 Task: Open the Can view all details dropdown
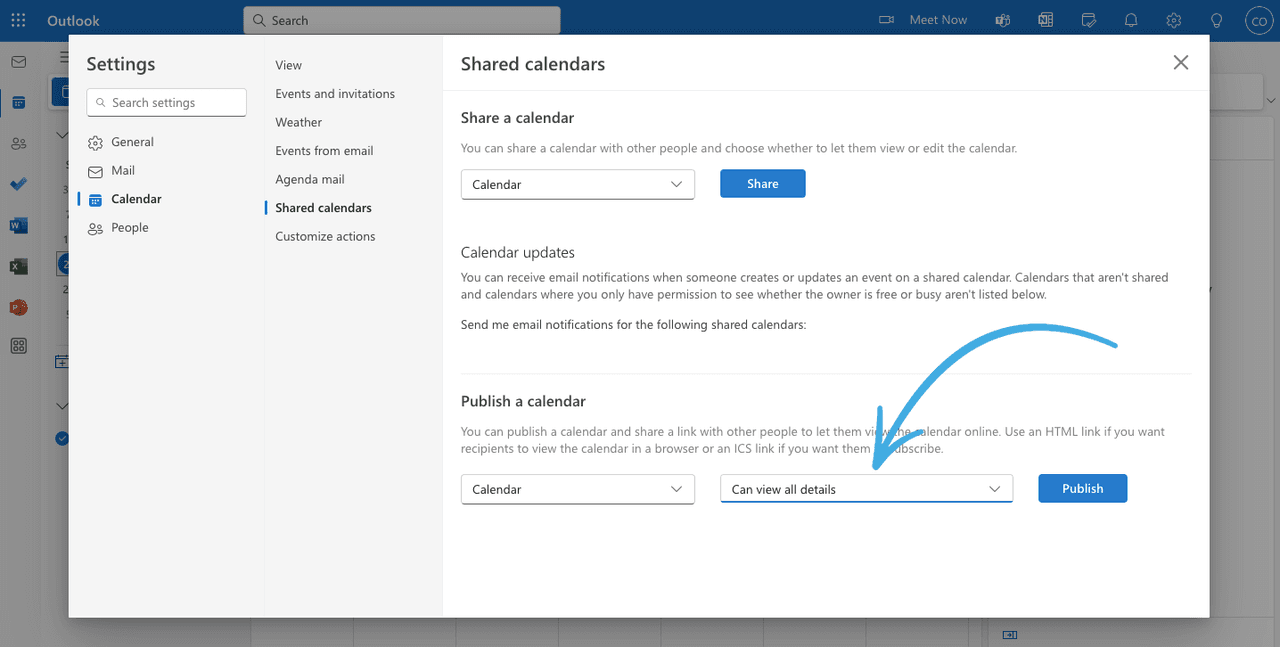866,488
